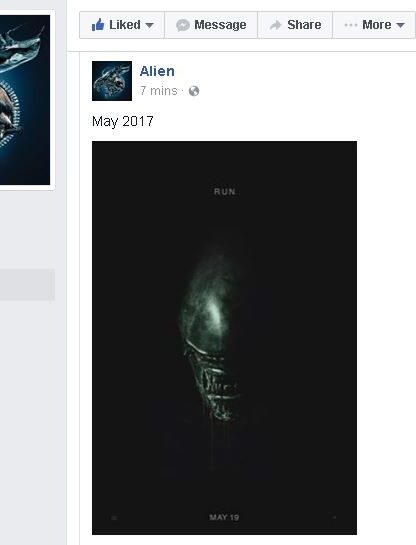Click the large page profile picture at left

(x=25, y=100)
